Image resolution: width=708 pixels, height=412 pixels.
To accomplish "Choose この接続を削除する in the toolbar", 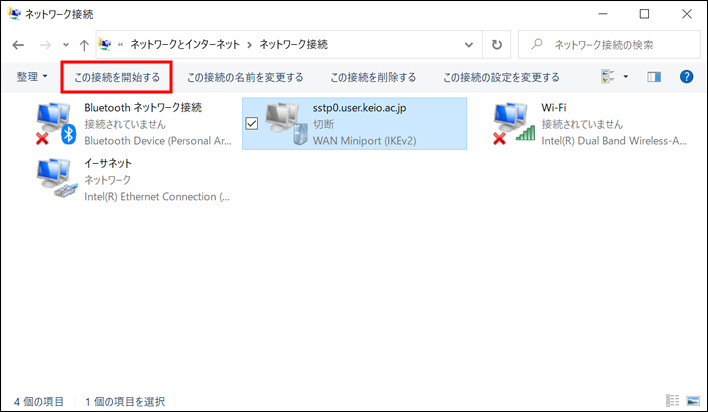I will point(373,77).
